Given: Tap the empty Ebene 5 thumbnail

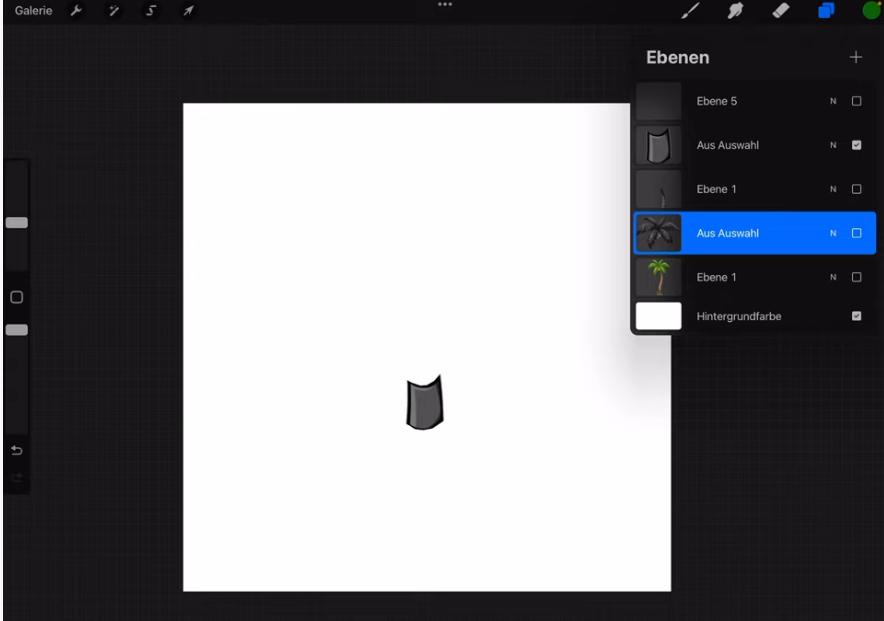Looking at the screenshot, I should [658, 101].
